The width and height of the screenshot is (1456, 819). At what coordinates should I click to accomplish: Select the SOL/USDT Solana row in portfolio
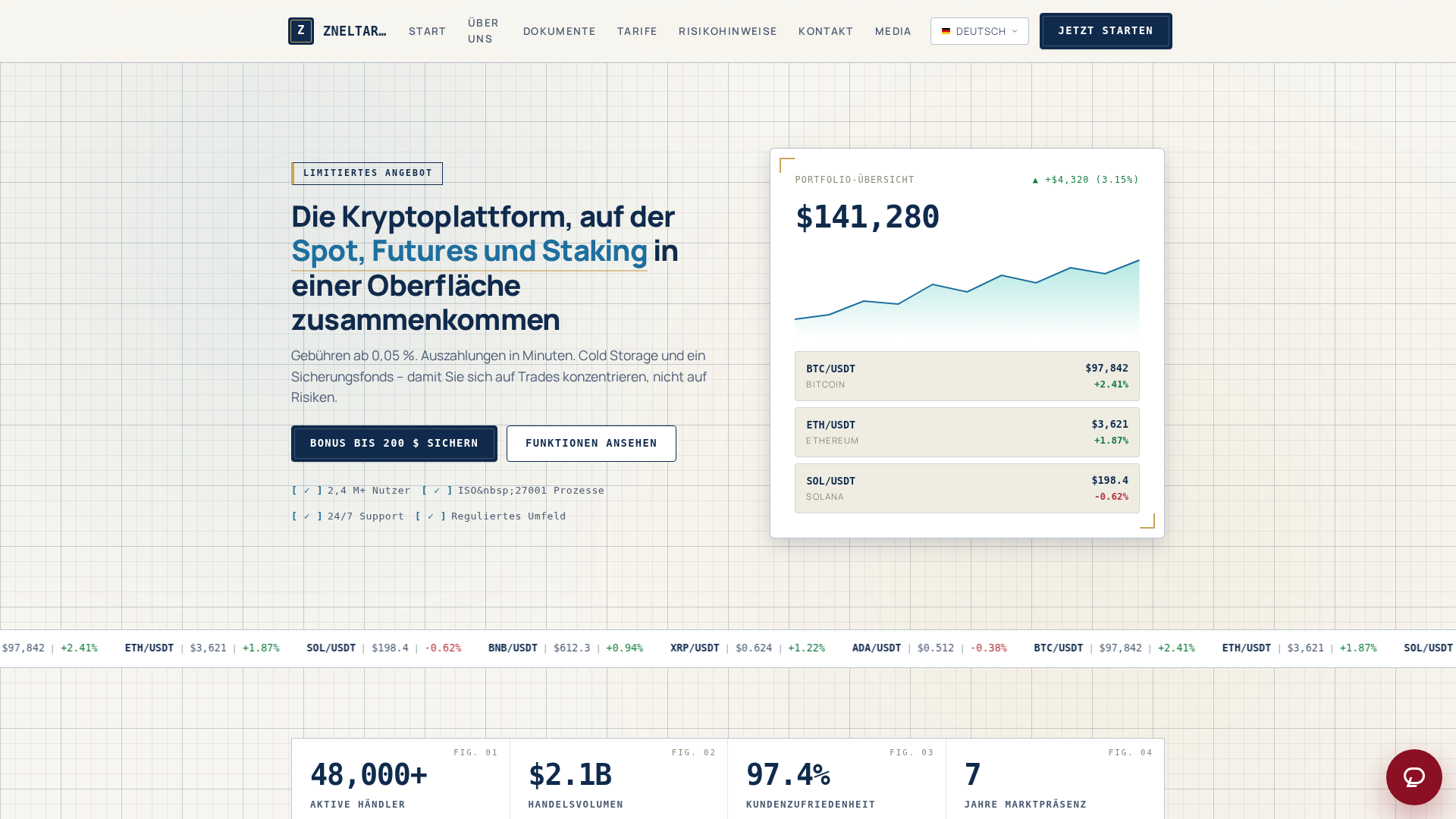coord(967,488)
